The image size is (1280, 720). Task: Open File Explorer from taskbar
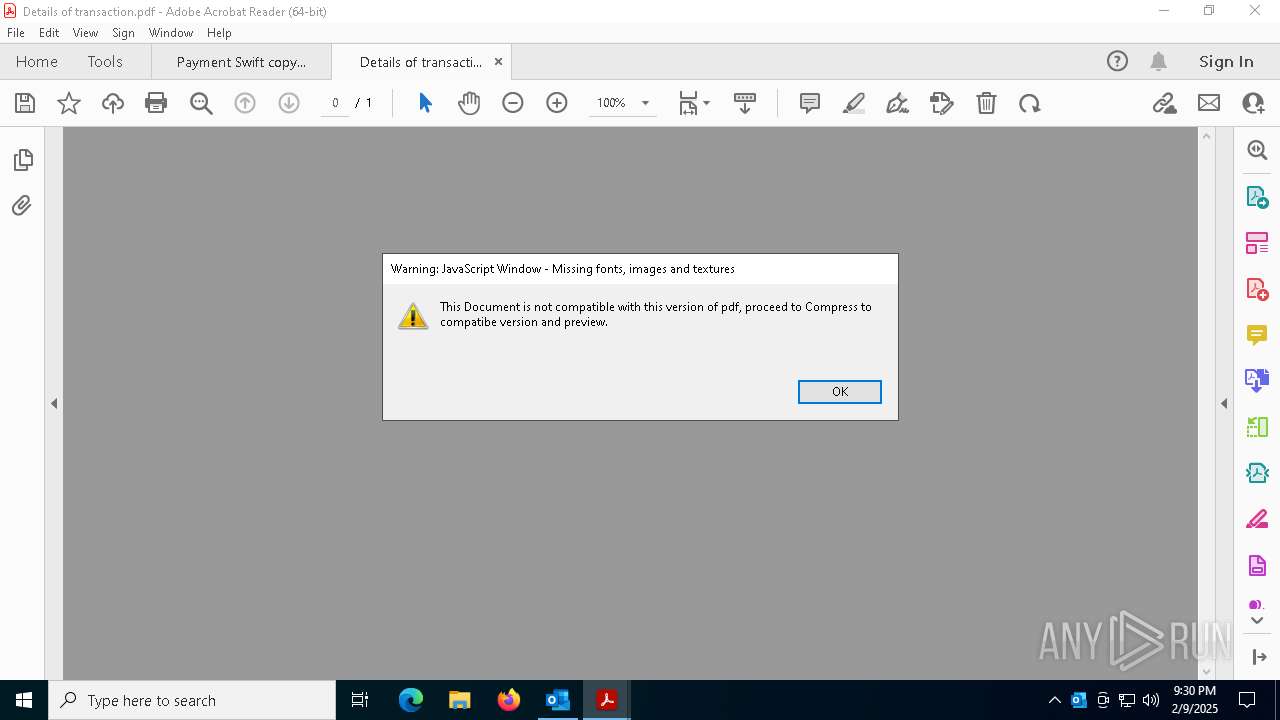pyautogui.click(x=460, y=700)
